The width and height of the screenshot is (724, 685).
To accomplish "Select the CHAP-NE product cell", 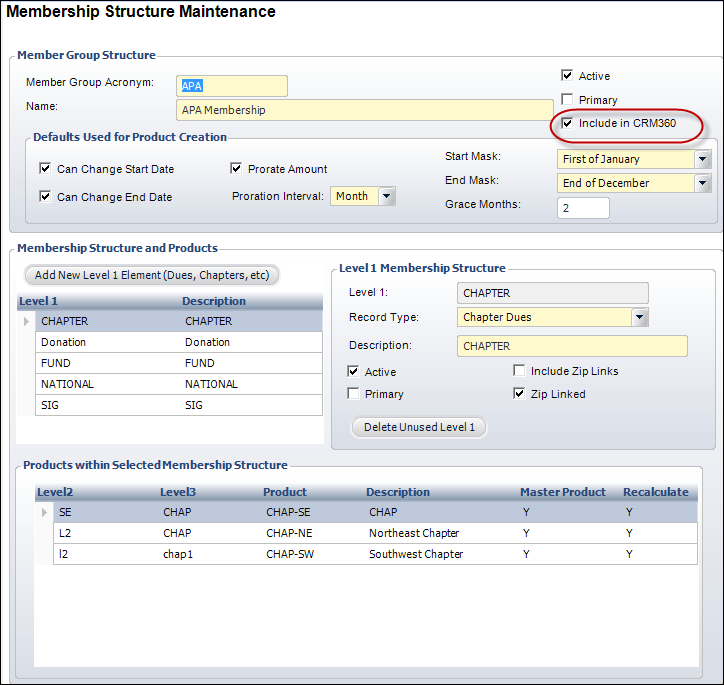I will 289,533.
